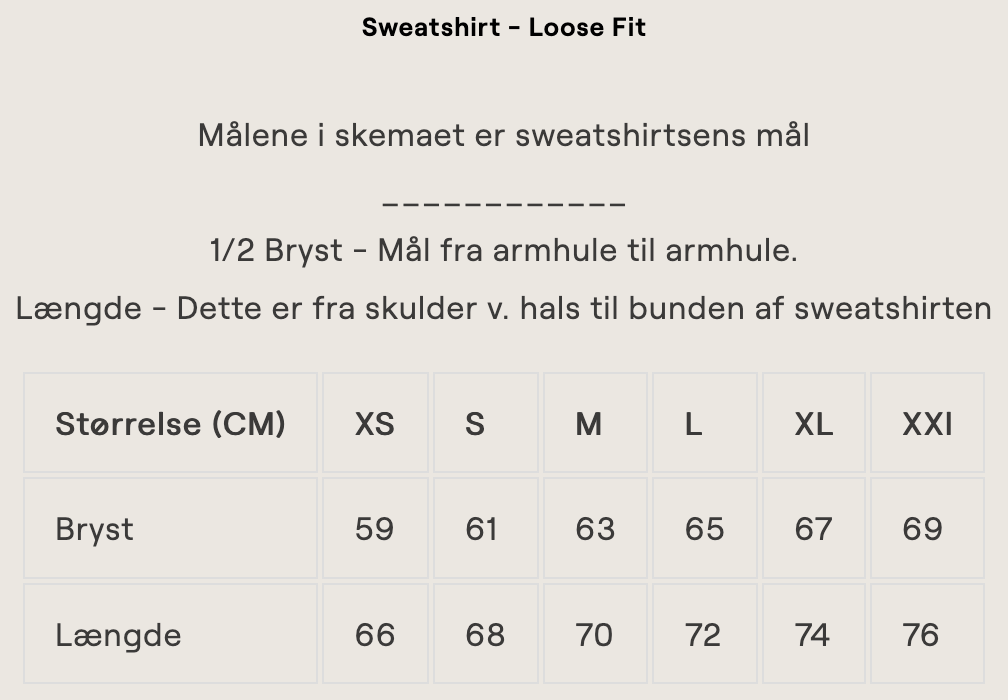The image size is (1008, 700).
Task: Select the XXL size column header
Action: click(927, 424)
